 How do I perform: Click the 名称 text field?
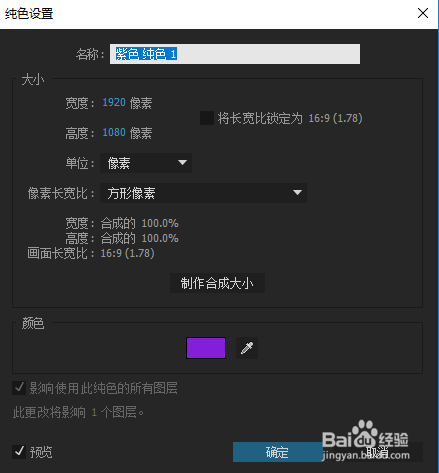coord(235,54)
